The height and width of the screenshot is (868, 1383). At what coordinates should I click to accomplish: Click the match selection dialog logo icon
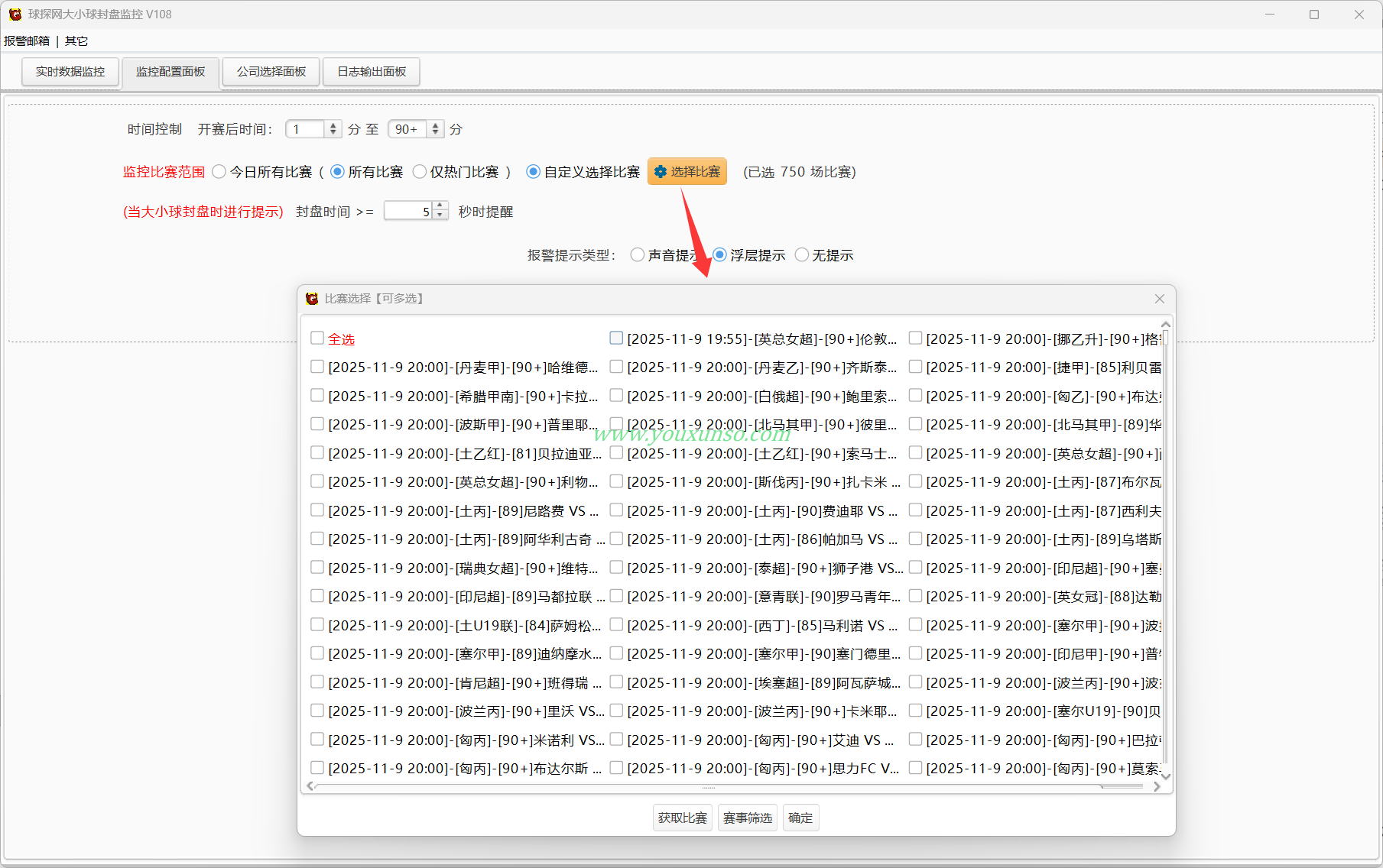click(x=312, y=299)
